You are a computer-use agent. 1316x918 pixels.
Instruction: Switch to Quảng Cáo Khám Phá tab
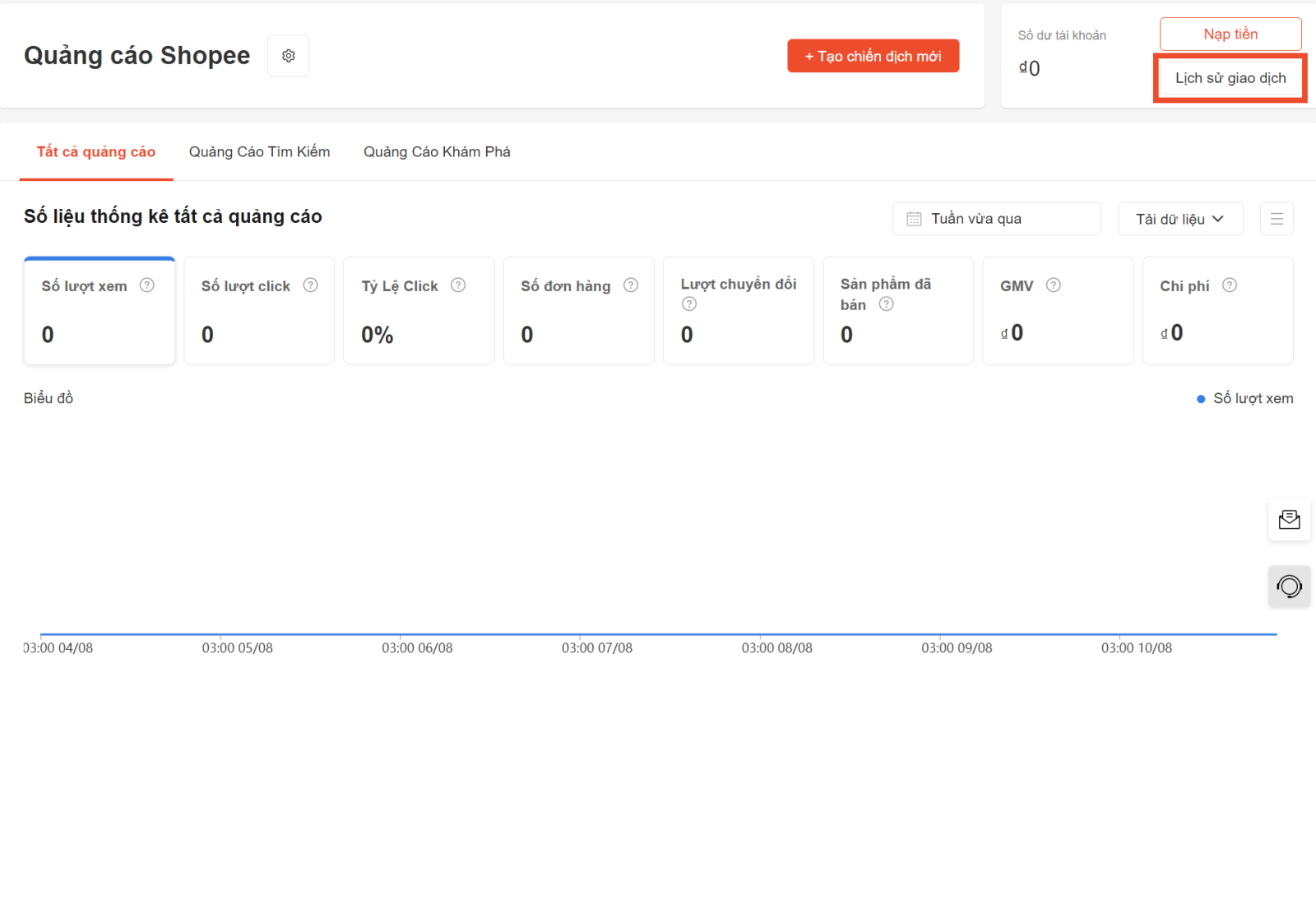tap(437, 152)
